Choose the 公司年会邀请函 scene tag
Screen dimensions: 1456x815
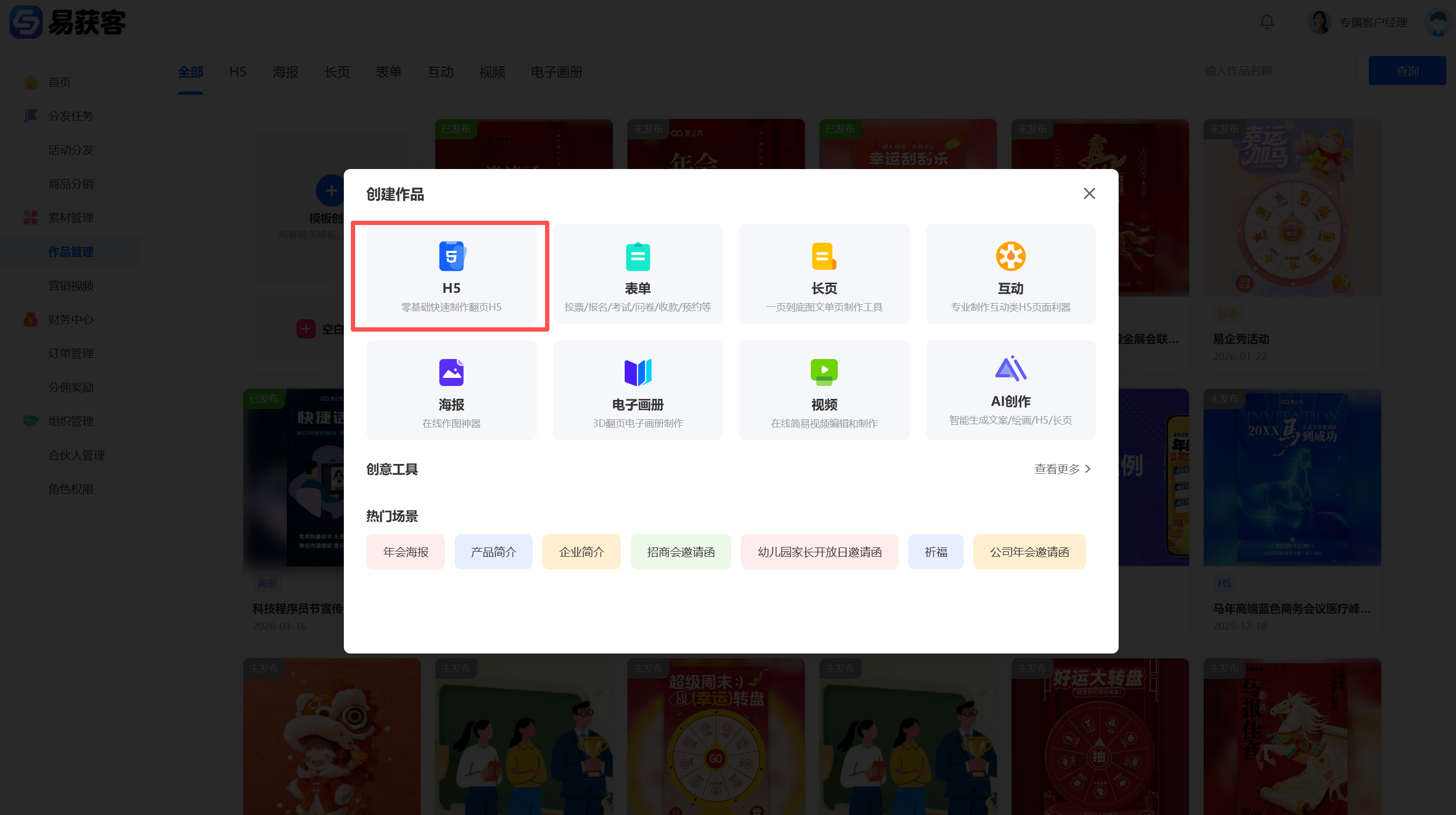tap(1029, 551)
